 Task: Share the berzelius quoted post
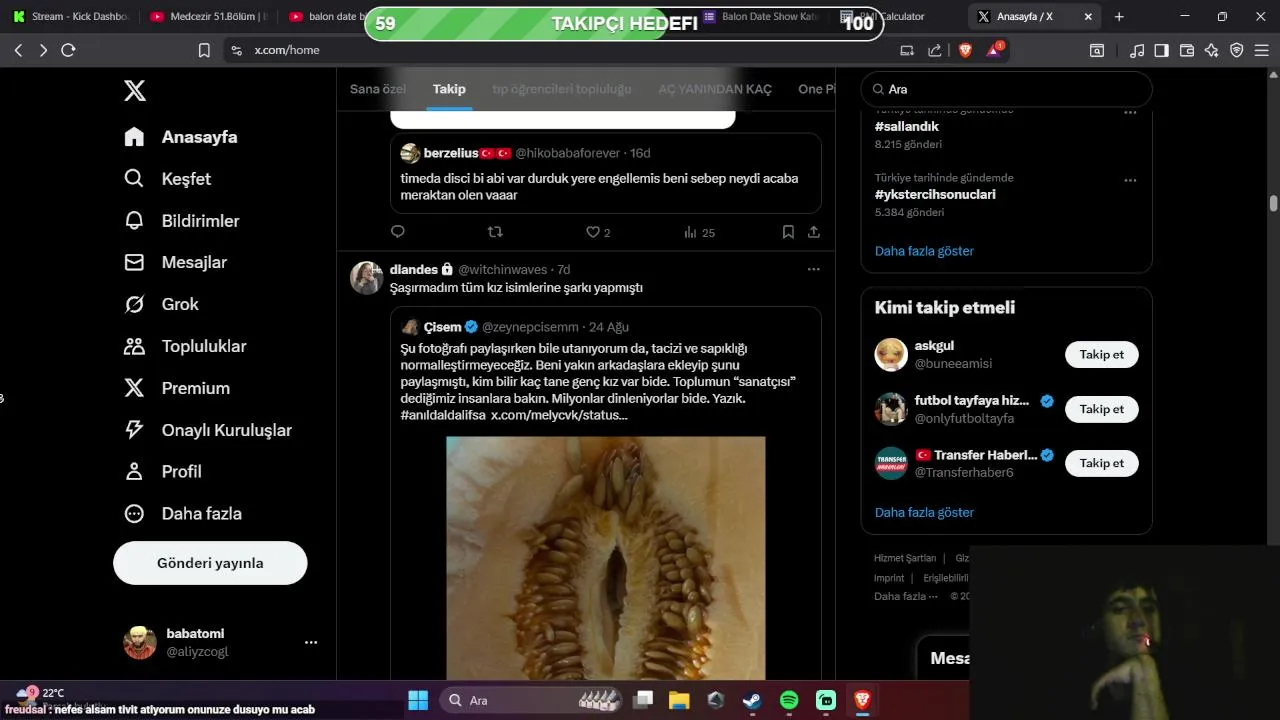click(x=814, y=232)
